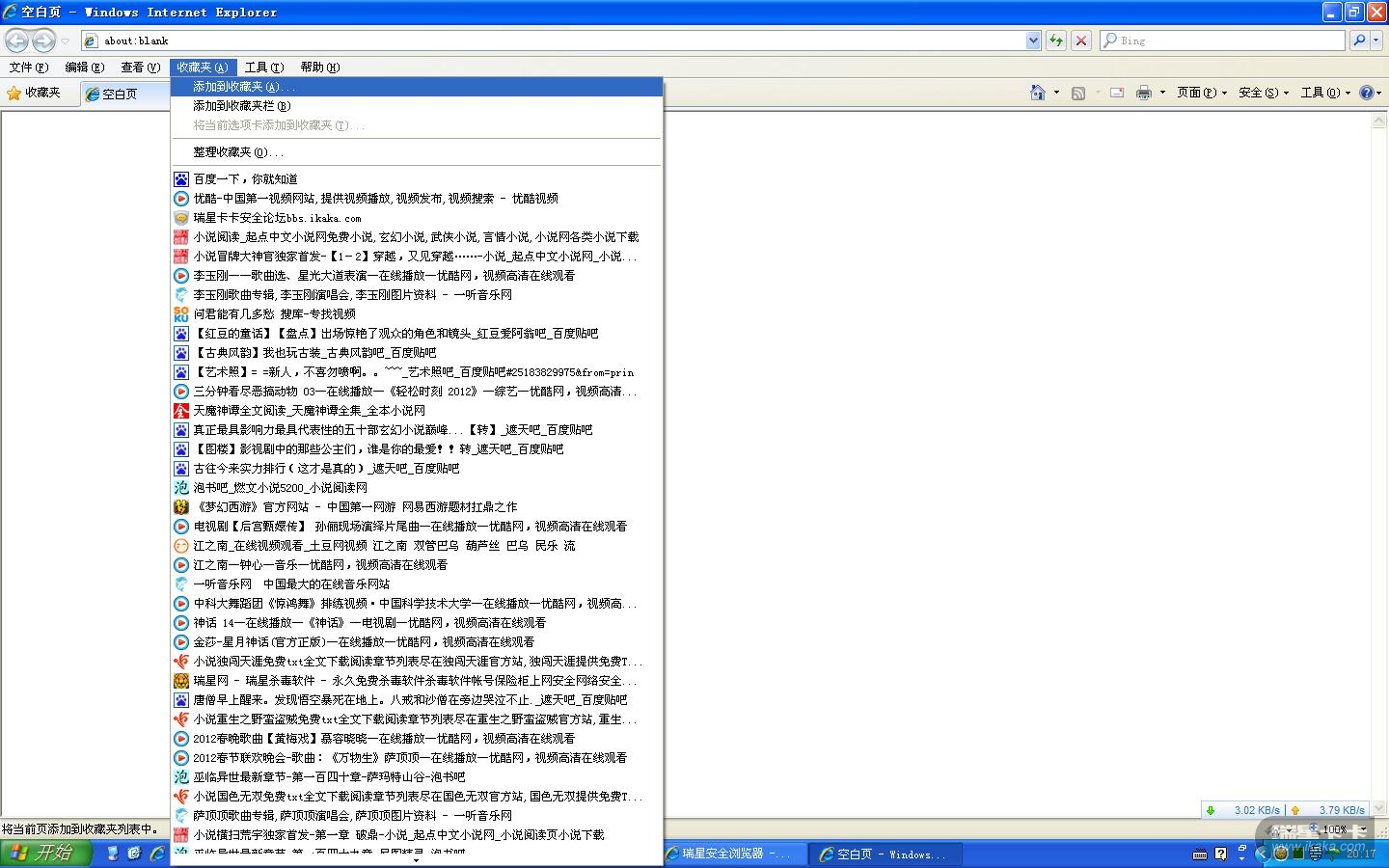Open the 查看(V) menu
This screenshot has width=1389, height=868.
[x=140, y=68]
